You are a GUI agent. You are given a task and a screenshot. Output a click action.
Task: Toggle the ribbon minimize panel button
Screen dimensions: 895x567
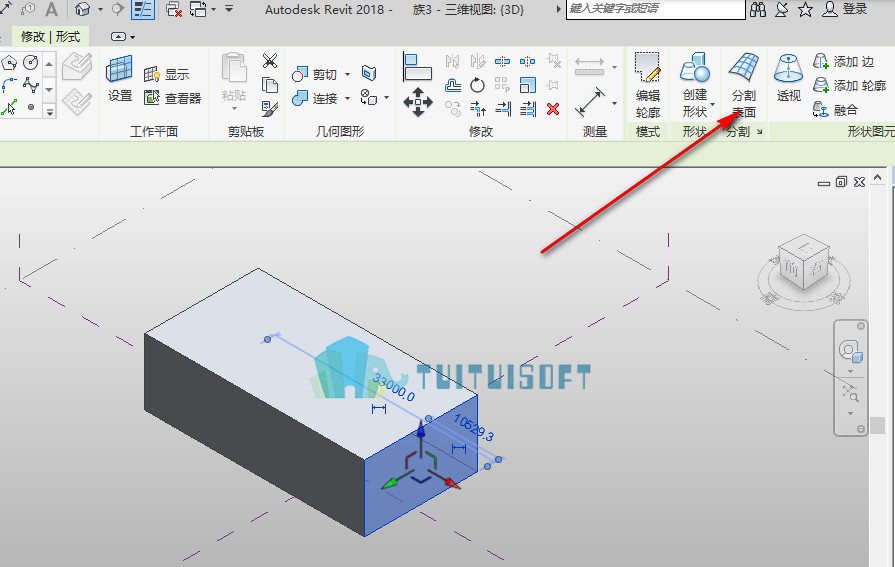point(118,37)
